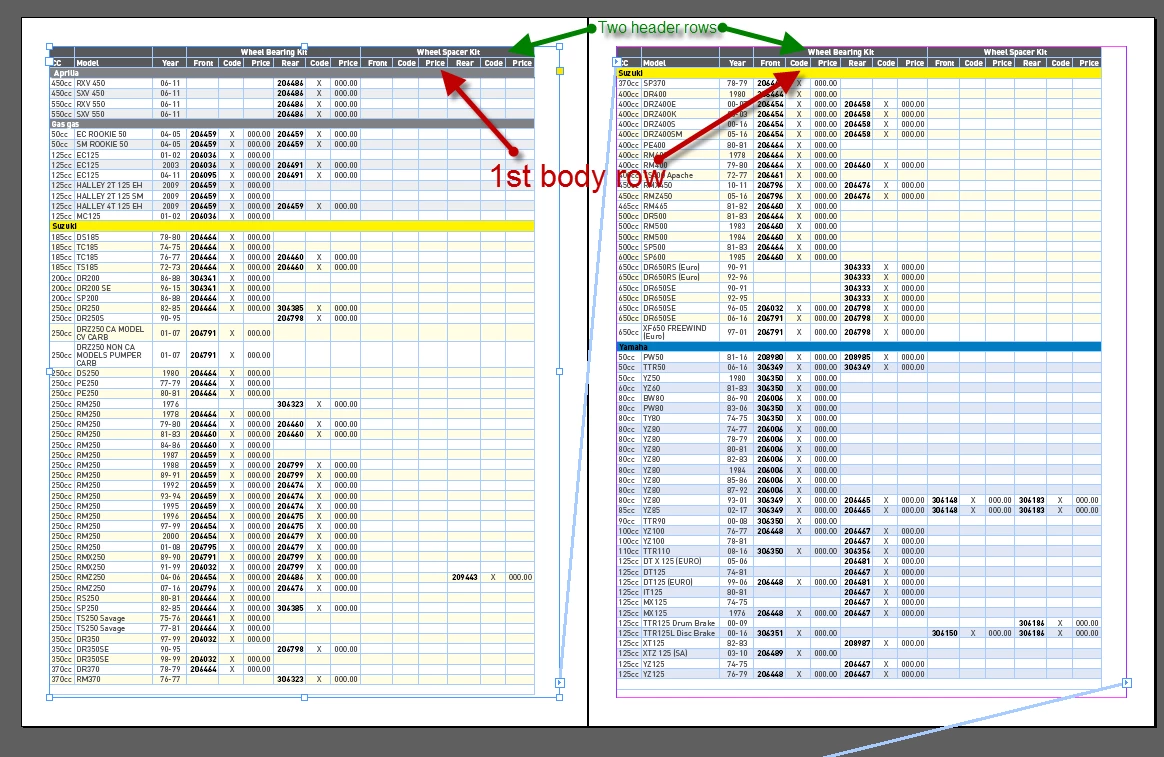Click the right text frame's out port
The height and width of the screenshot is (757, 1164).
(1126, 683)
